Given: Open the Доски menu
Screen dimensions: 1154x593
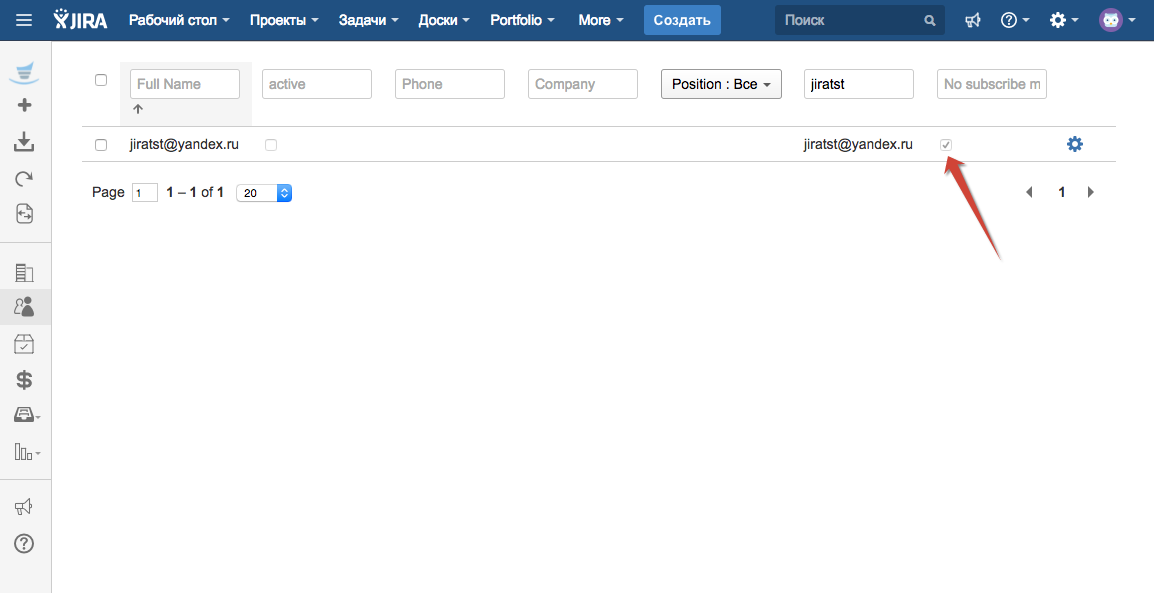Looking at the screenshot, I should pos(444,20).
